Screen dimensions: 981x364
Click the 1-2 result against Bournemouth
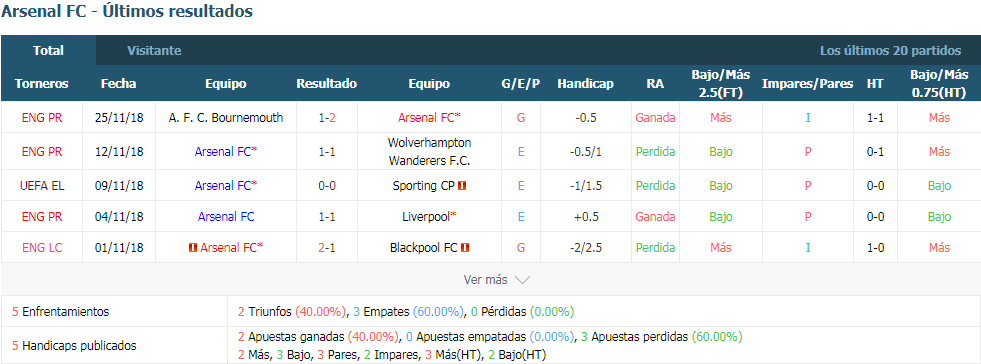[326, 117]
